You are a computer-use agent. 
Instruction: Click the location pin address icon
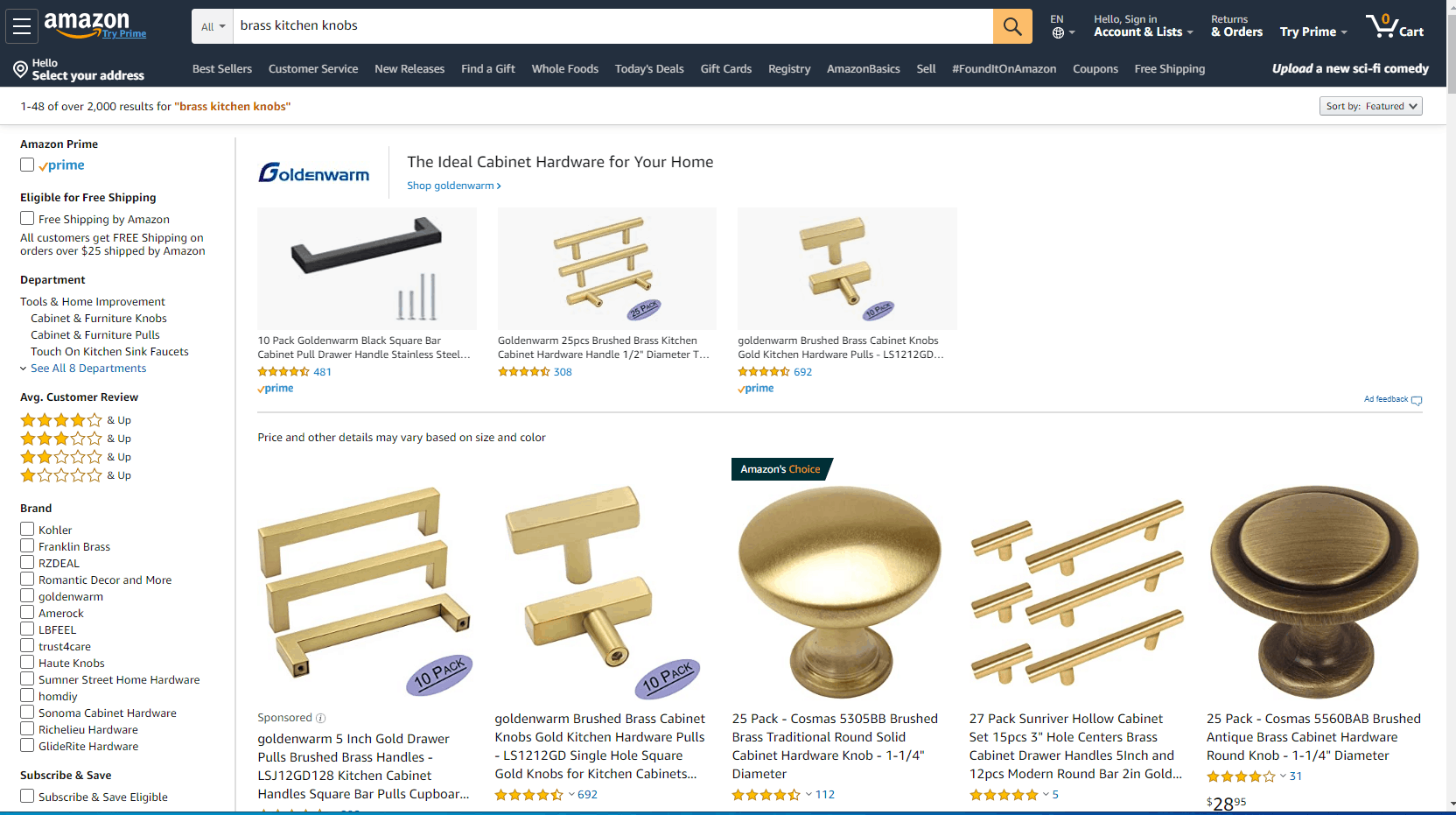tap(21, 69)
